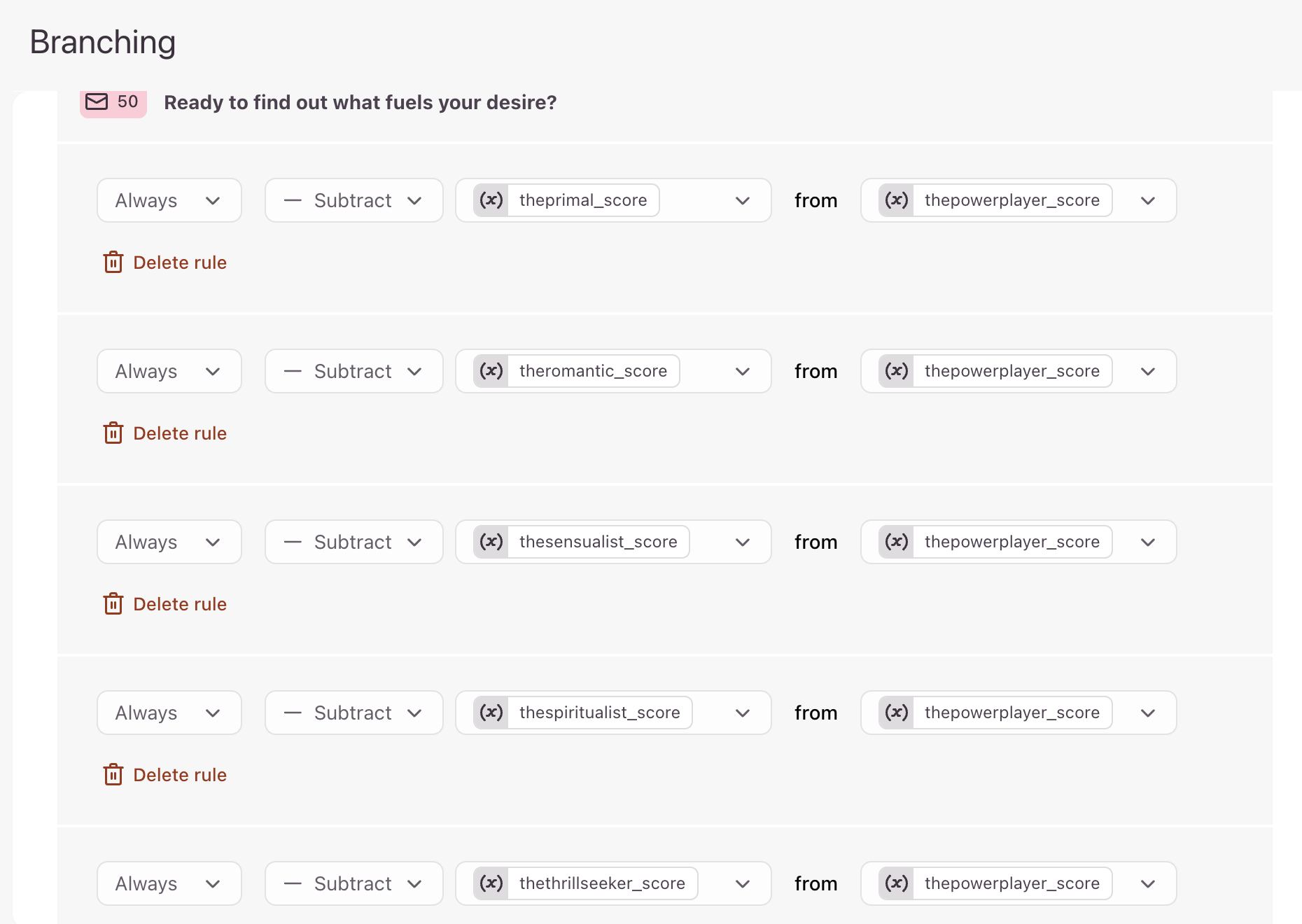Click variable (x) icon beside theprimal_score

491,200
